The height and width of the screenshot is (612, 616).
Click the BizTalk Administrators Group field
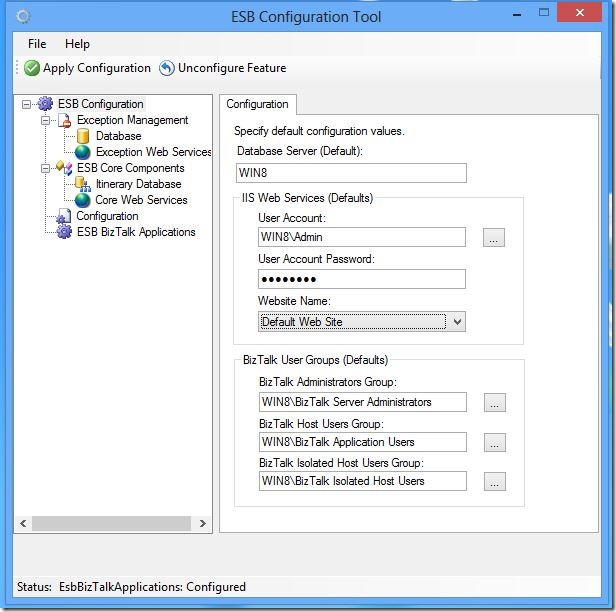click(363, 402)
